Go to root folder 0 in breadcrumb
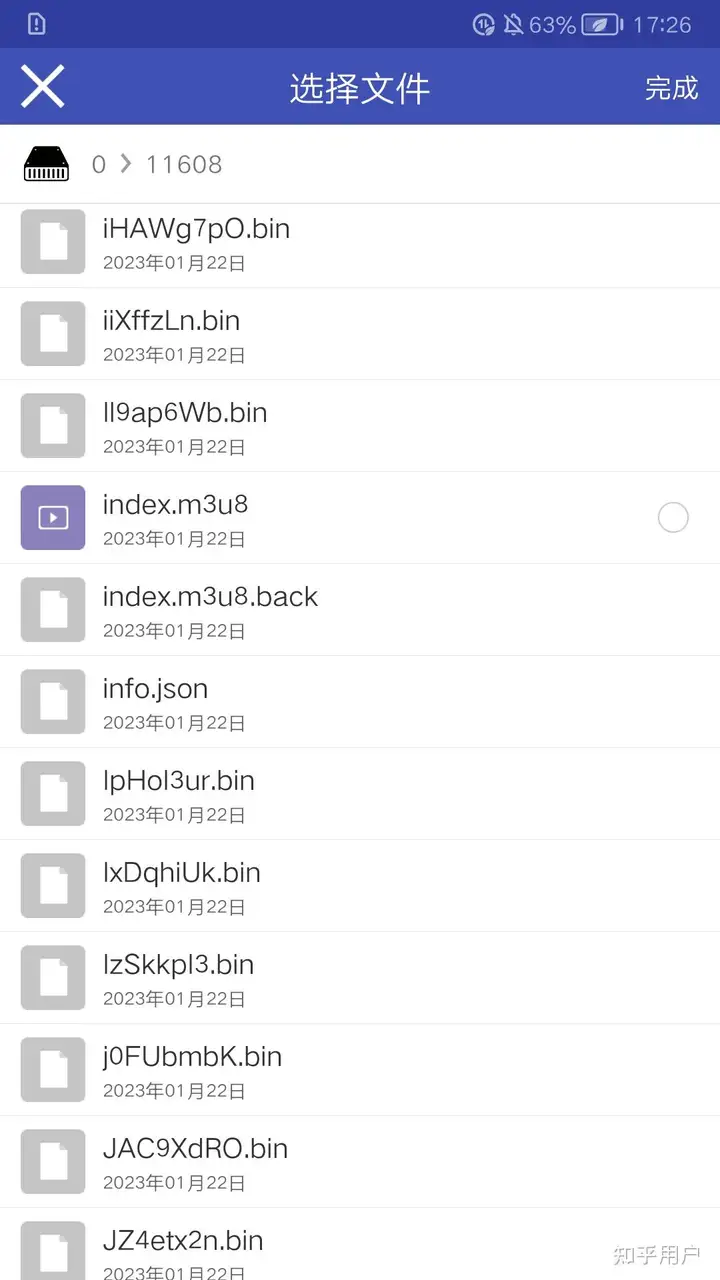Viewport: 720px width, 1280px height. [98, 164]
